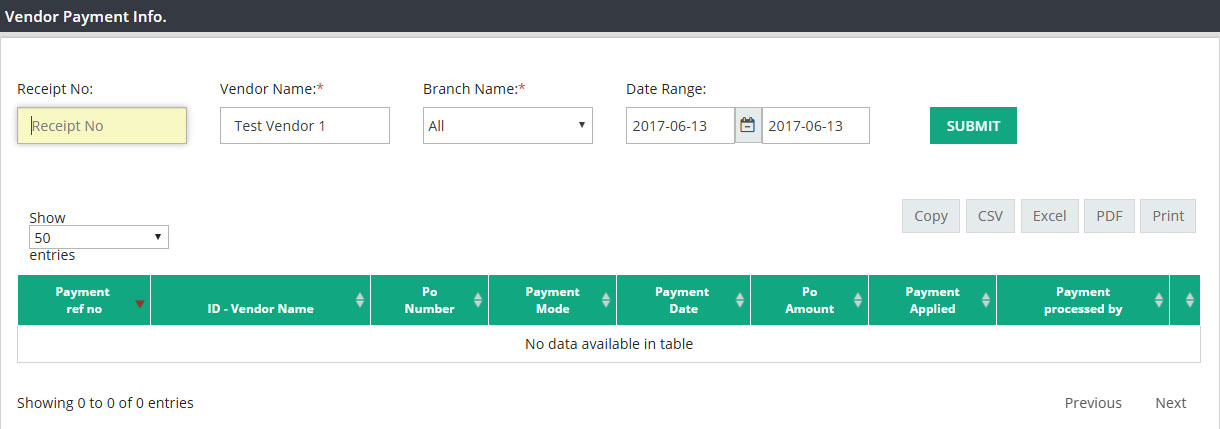This screenshot has height=429, width=1220.
Task: Export table to Excel
Action: (x=1050, y=216)
